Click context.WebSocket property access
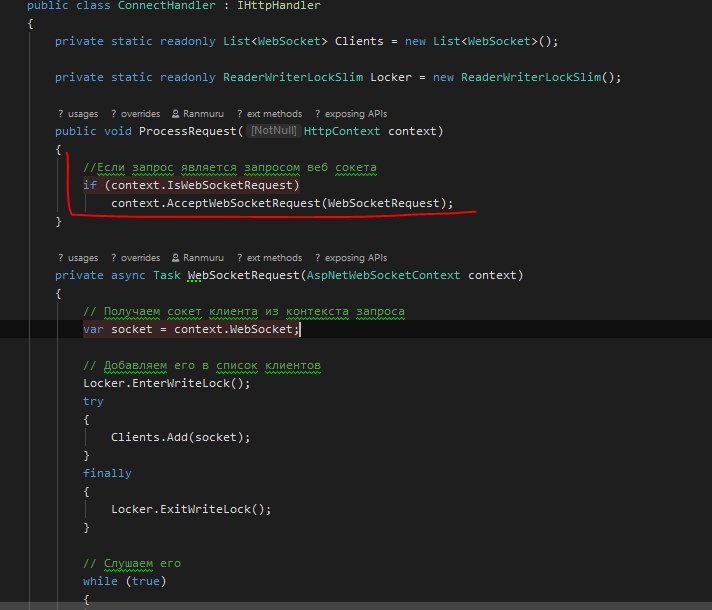Screen dimensions: 712x610 point(233,329)
